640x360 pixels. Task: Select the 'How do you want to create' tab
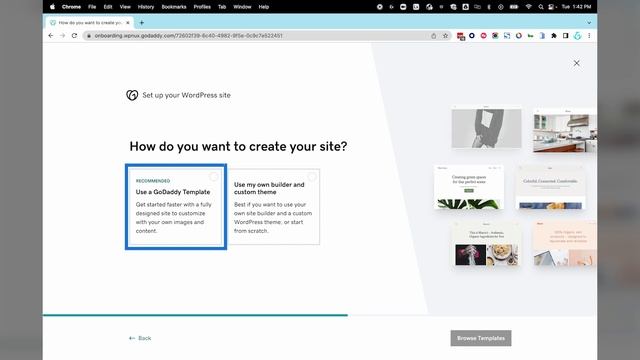(90, 23)
